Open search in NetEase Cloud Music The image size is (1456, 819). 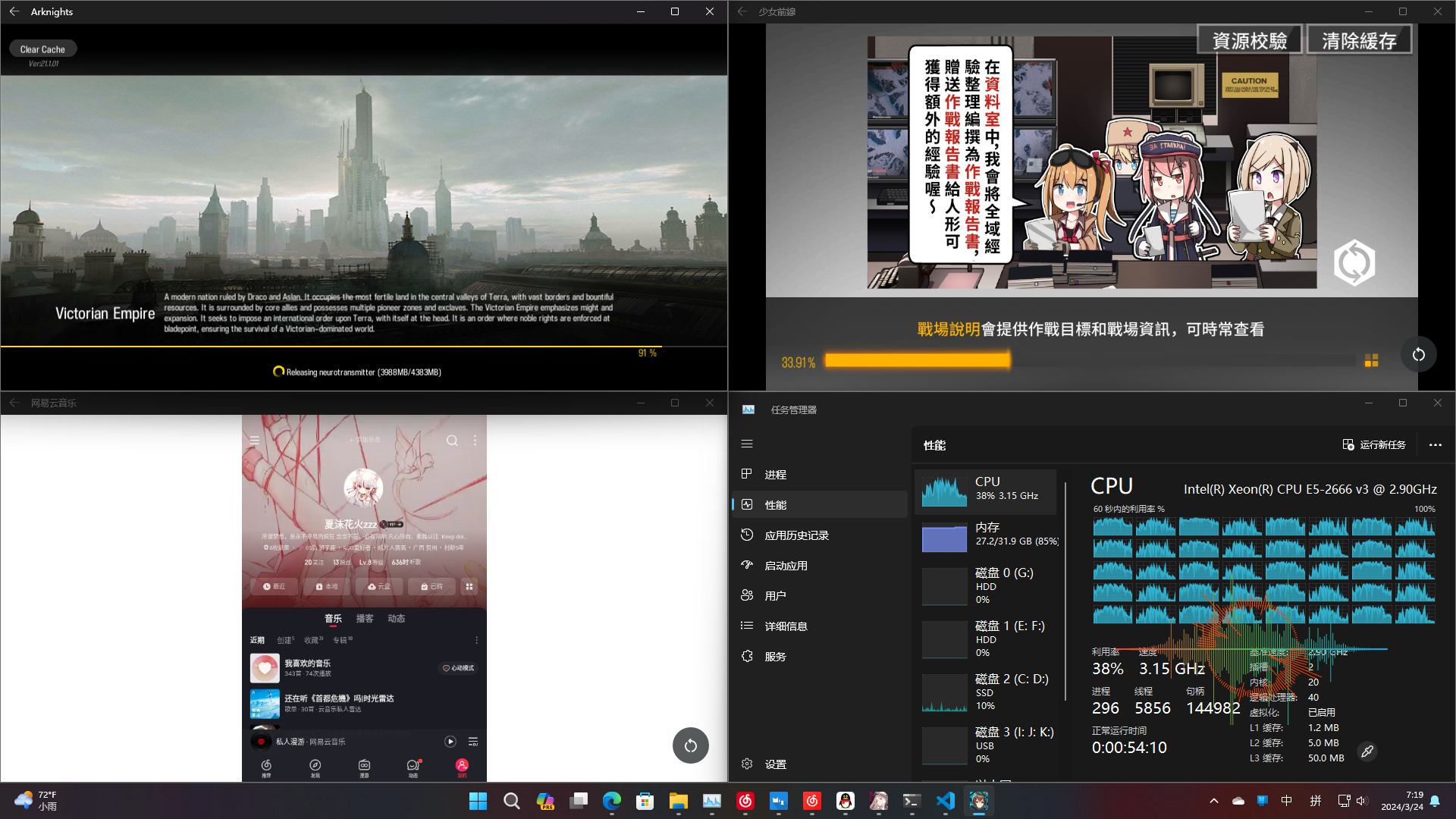pyautogui.click(x=452, y=440)
